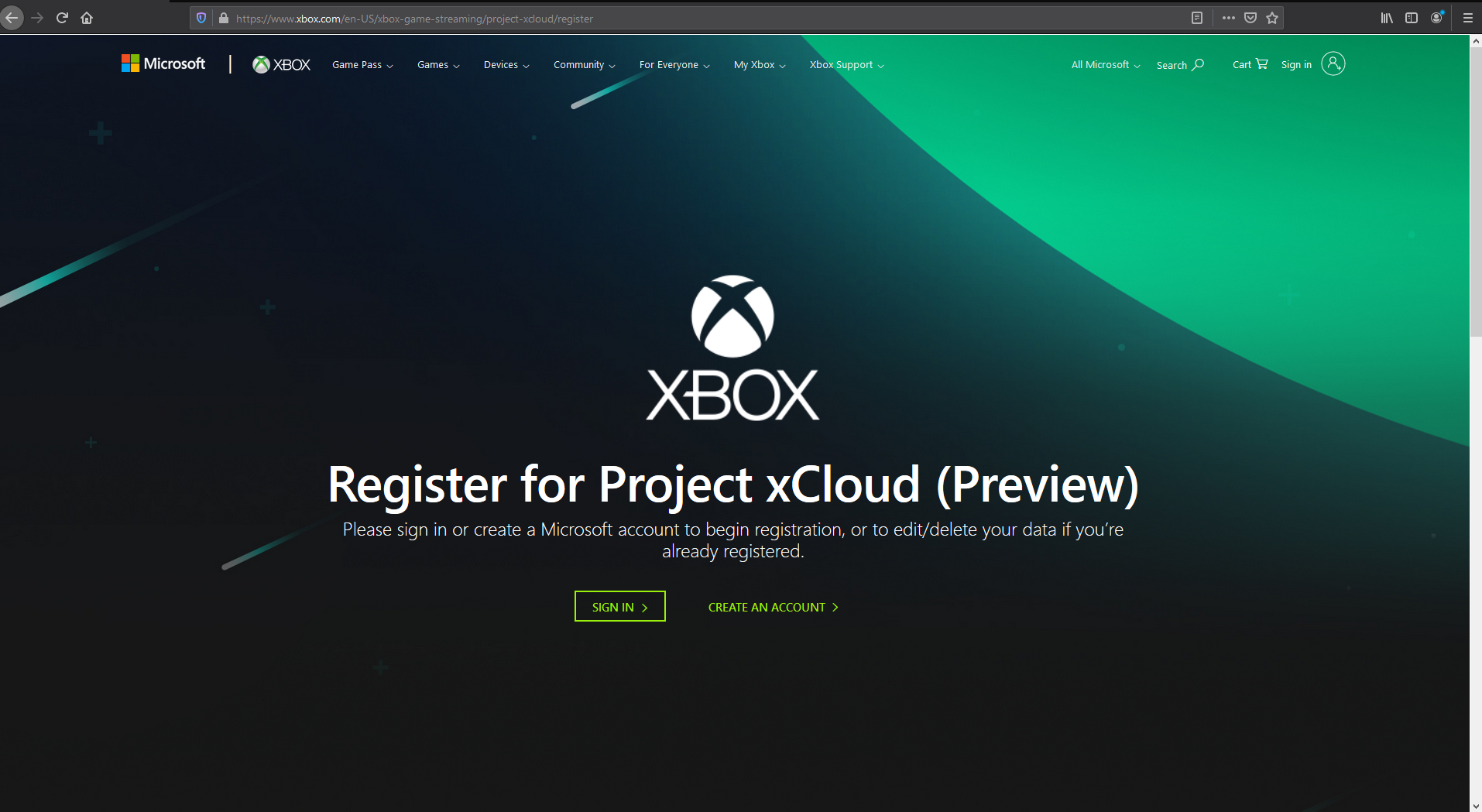The width and height of the screenshot is (1482, 812).
Task: View site security padlock info
Action: (224, 18)
